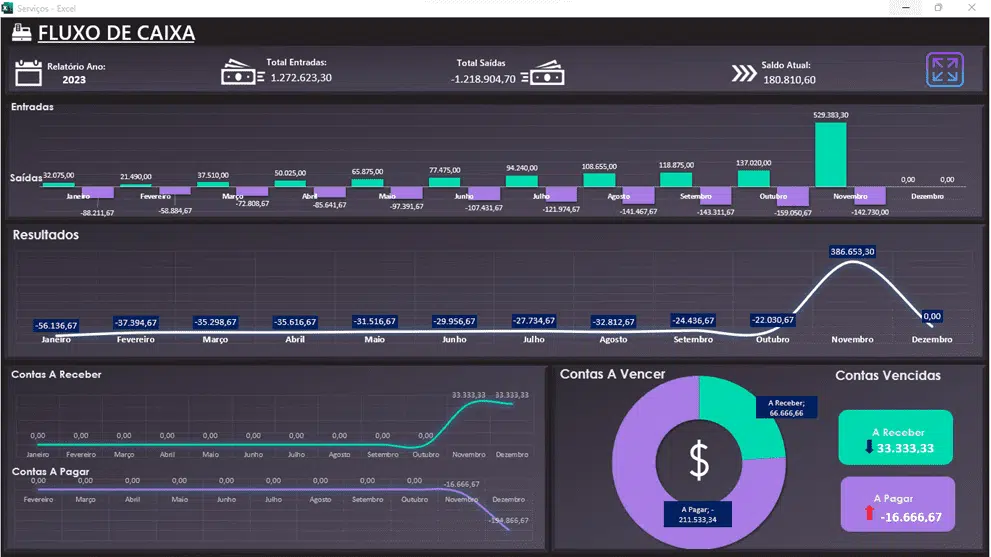Click the cash register icon beside title
This screenshot has width=991, height=557.
coord(22,33)
